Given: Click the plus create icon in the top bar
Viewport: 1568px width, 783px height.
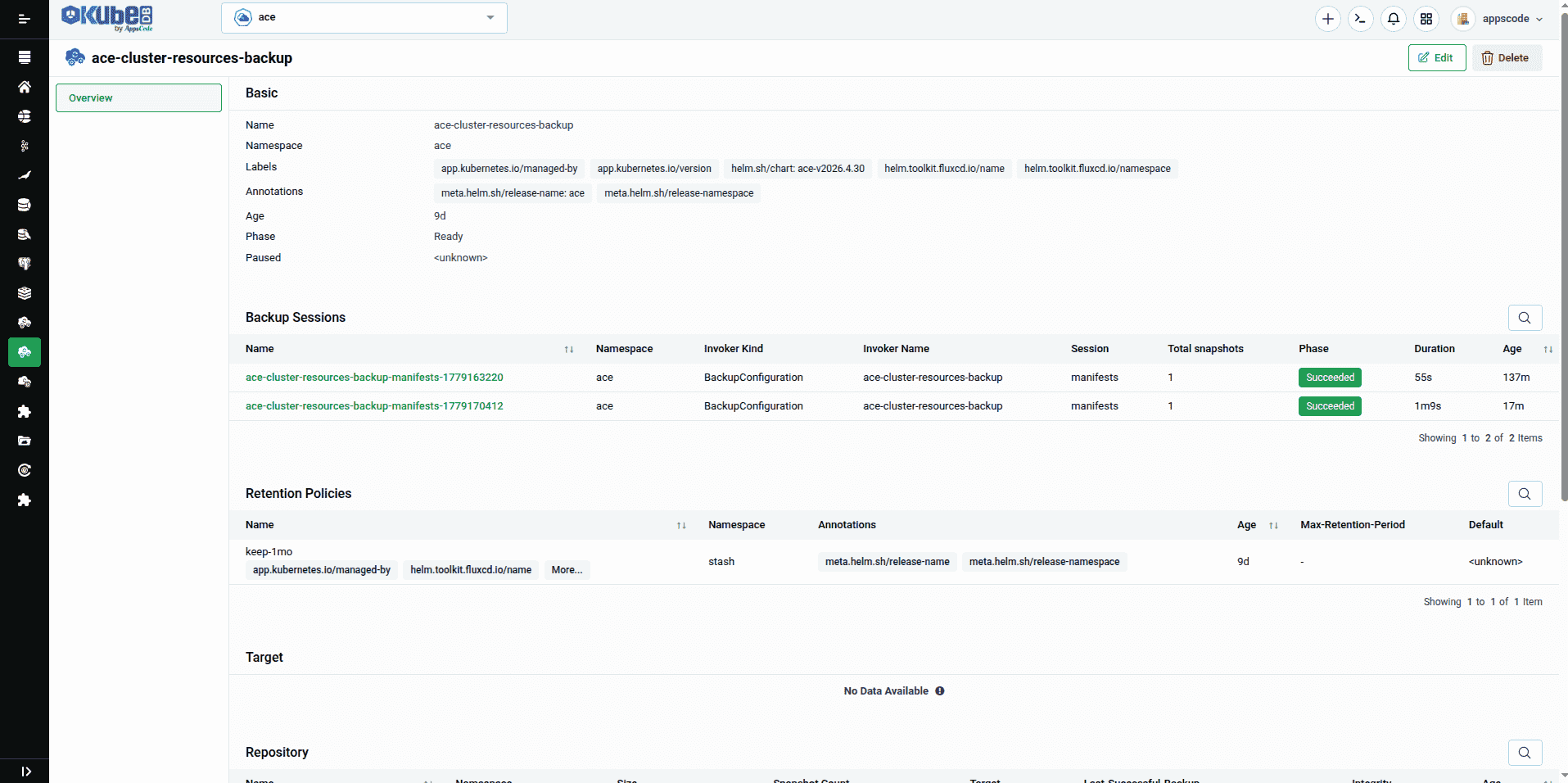Looking at the screenshot, I should click(1328, 19).
